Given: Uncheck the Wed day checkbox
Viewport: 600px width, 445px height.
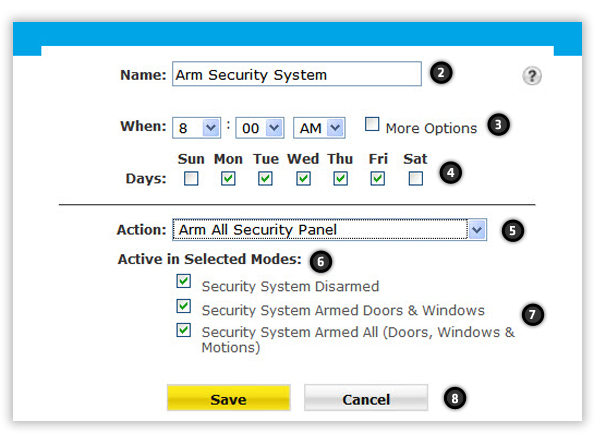Looking at the screenshot, I should coord(303,178).
